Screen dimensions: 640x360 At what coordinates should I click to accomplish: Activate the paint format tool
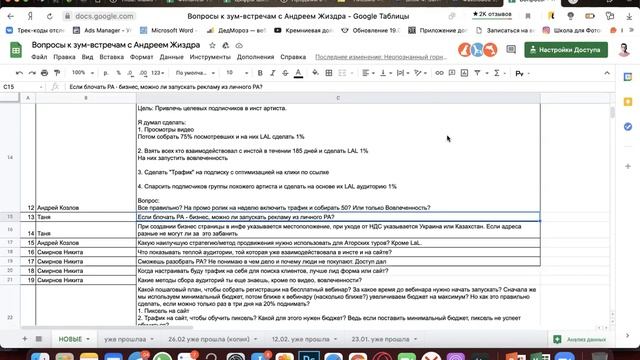[57, 73]
